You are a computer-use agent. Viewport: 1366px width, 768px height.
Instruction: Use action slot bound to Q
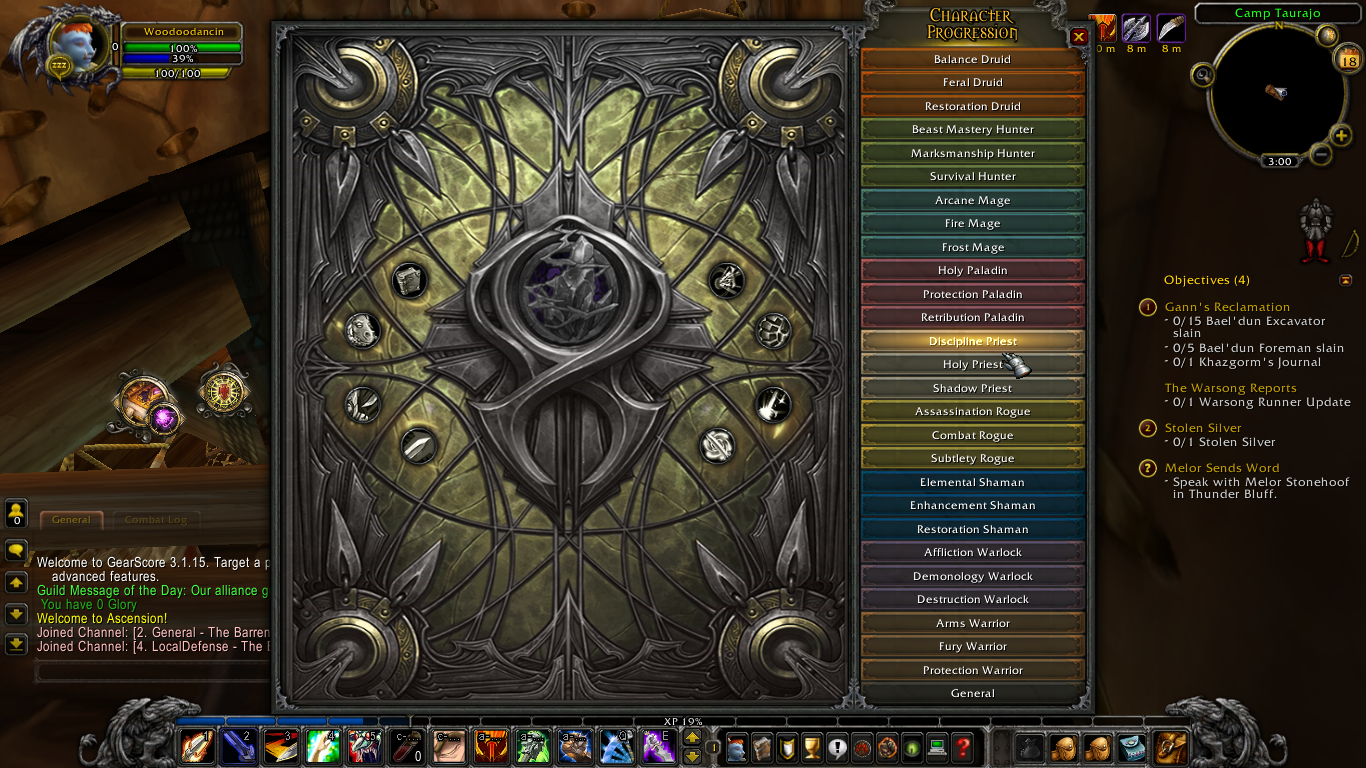coord(617,747)
